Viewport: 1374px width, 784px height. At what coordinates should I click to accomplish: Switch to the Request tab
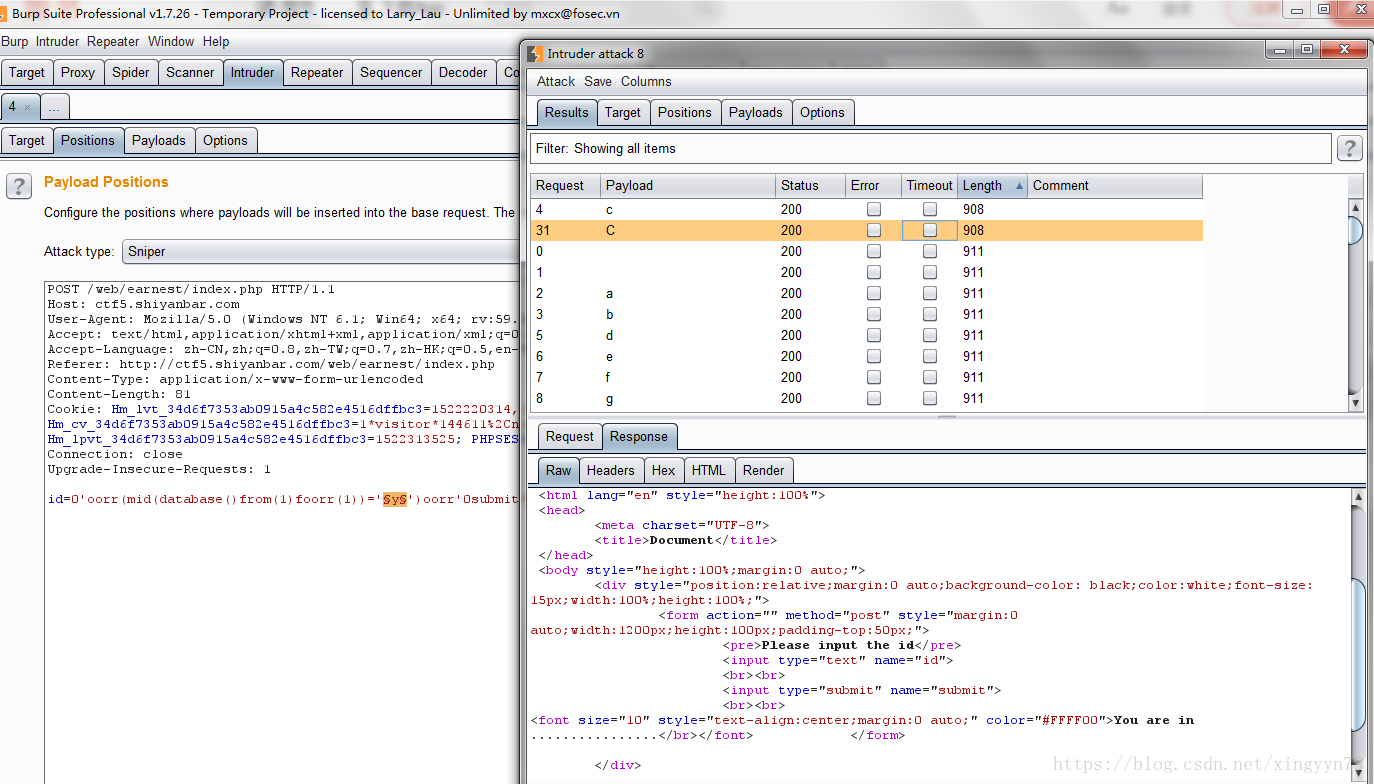click(570, 436)
